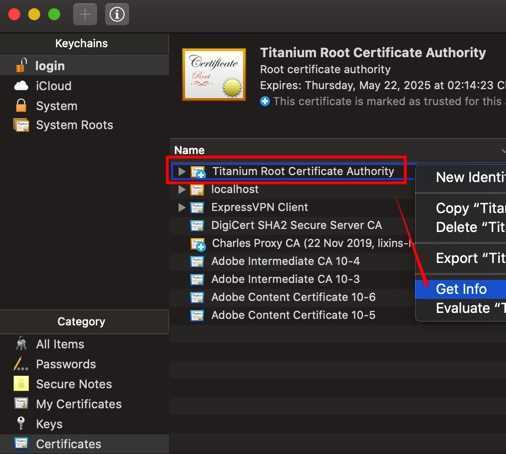Click the localhost certificate icon
506x454 pixels.
point(197,190)
